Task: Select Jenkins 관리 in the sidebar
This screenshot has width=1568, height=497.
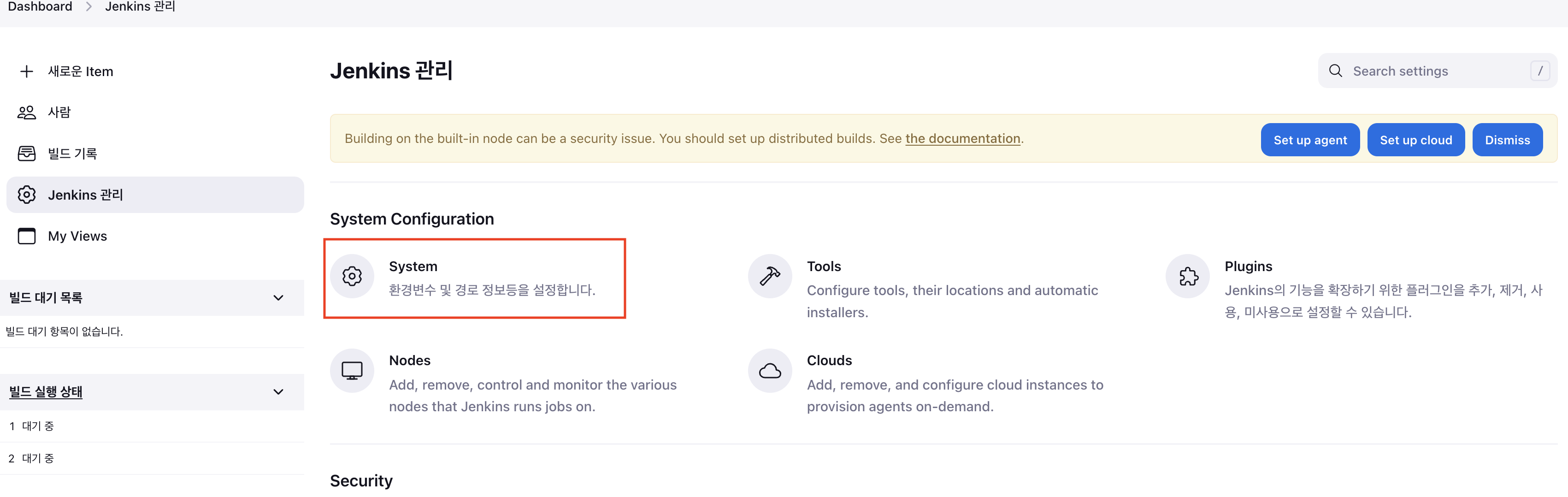Action: click(x=154, y=195)
